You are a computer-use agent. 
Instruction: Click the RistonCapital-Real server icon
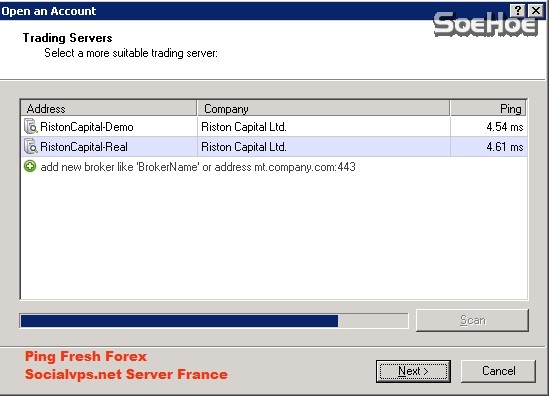click(x=30, y=146)
